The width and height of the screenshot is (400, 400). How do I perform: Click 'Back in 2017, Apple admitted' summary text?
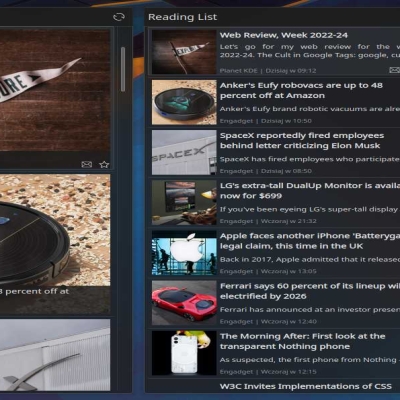pos(310,260)
